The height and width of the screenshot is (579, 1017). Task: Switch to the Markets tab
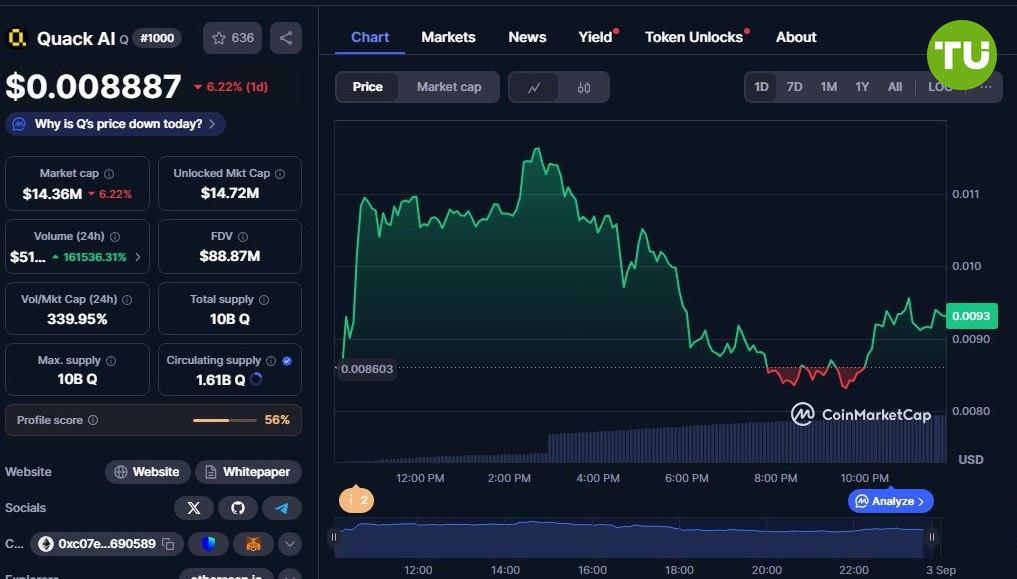pos(448,38)
